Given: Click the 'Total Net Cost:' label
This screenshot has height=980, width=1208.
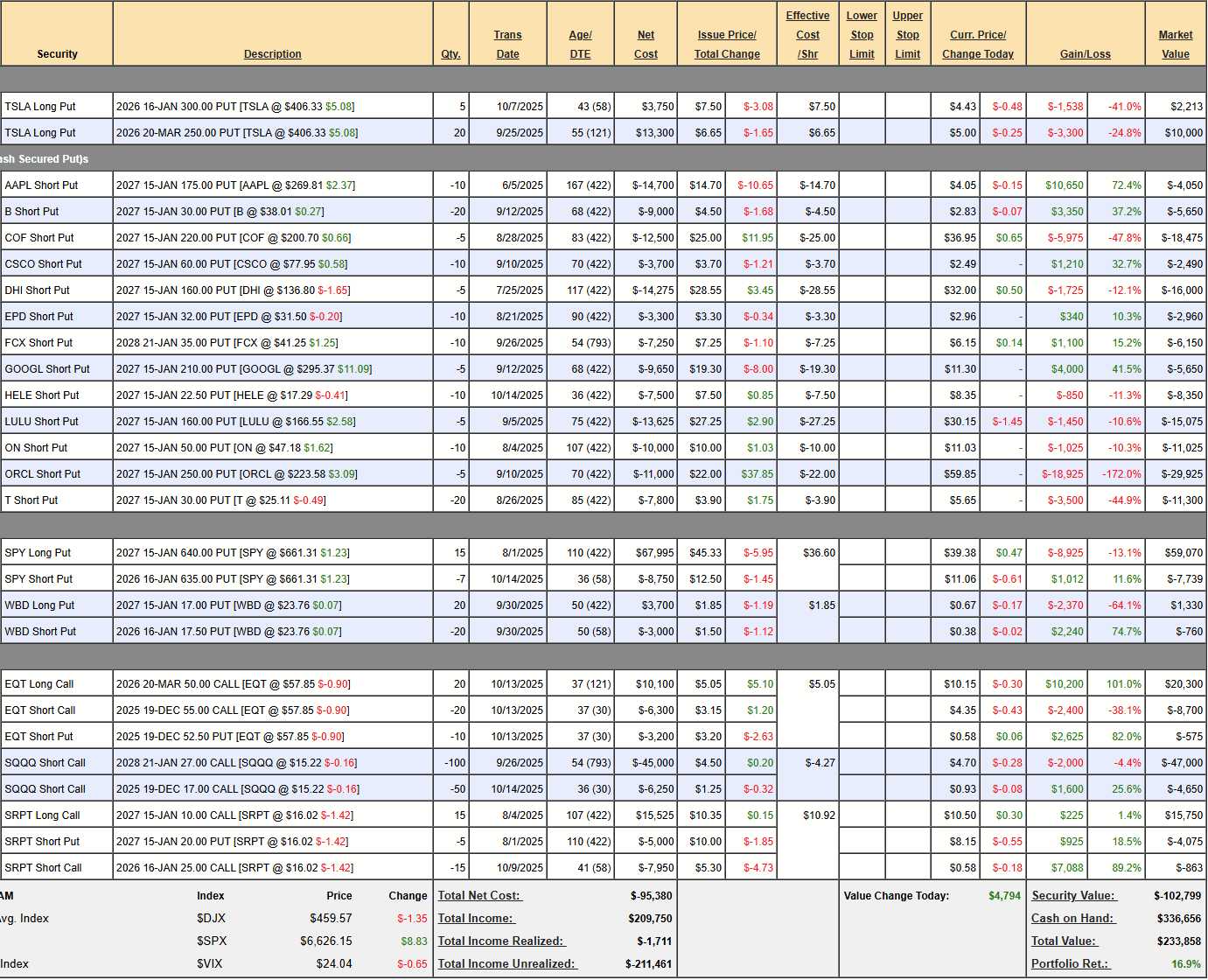Looking at the screenshot, I should coord(479,896).
